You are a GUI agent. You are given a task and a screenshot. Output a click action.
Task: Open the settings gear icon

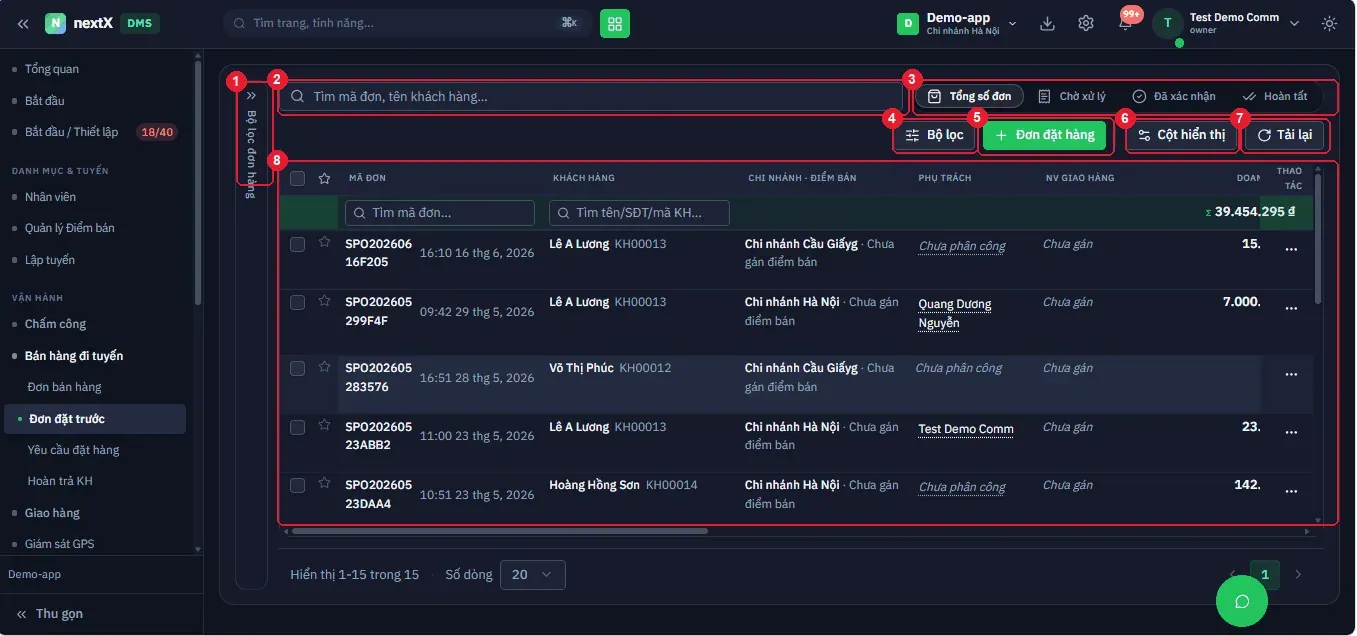[x=1086, y=23]
